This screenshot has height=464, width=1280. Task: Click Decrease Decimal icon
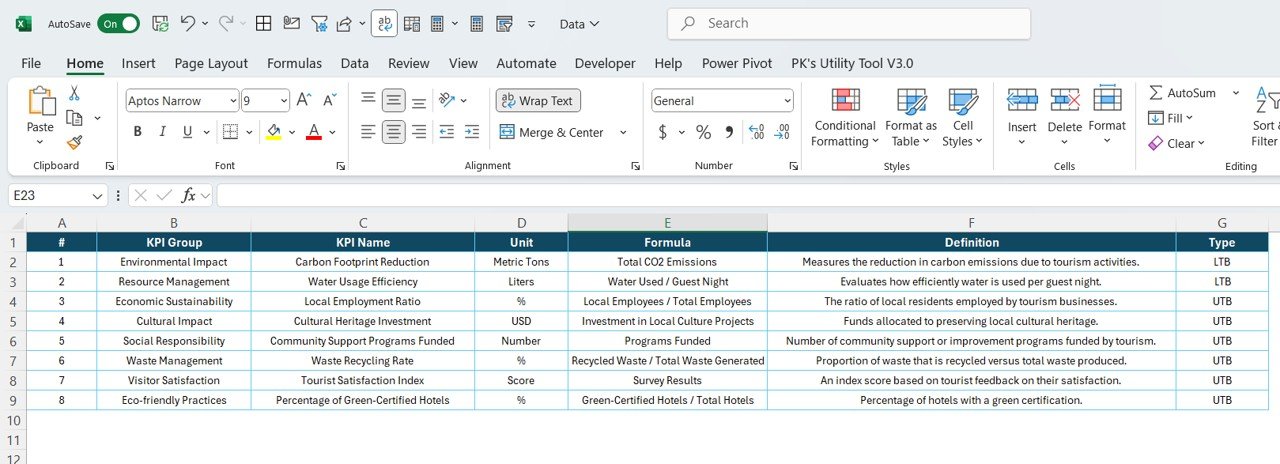[x=782, y=132]
